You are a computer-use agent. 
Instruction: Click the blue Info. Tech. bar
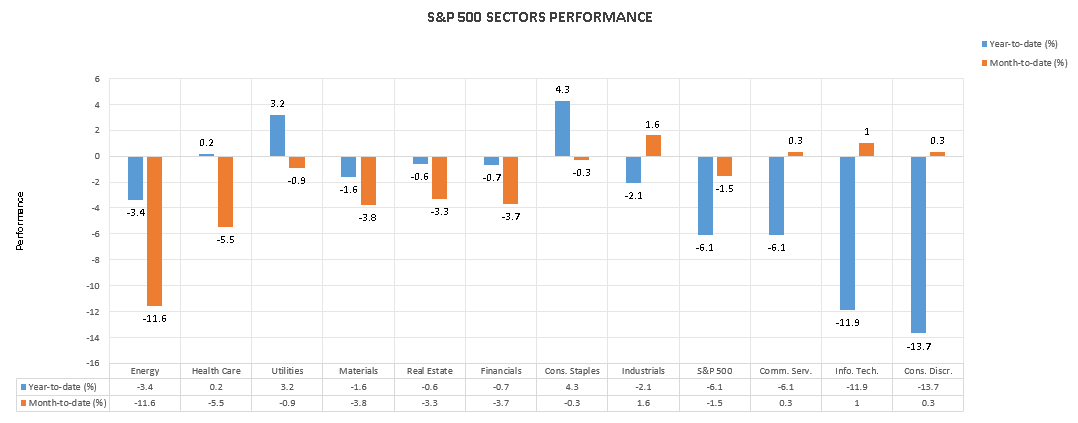click(847, 232)
